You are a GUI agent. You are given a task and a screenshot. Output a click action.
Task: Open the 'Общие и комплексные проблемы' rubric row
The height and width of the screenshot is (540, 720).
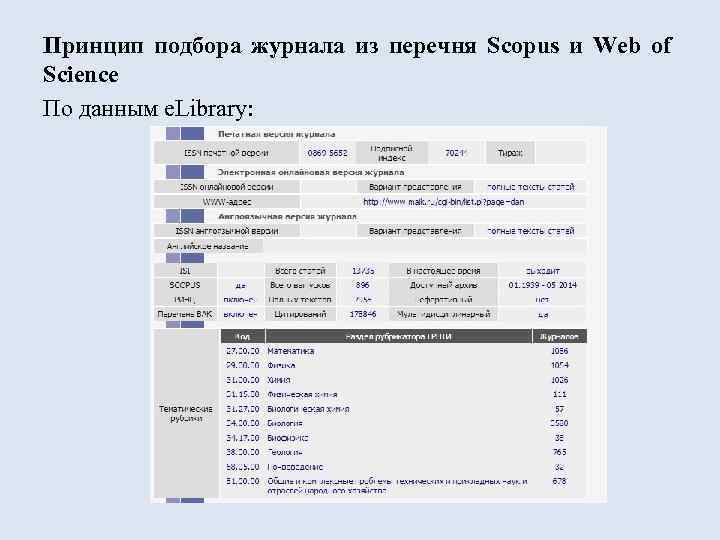click(397, 486)
